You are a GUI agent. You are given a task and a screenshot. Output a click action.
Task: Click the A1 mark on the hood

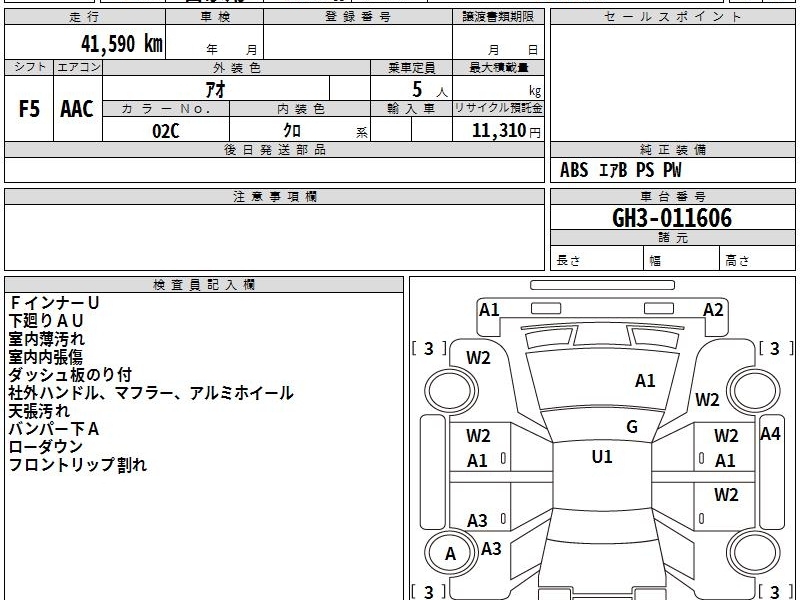pyautogui.click(x=645, y=381)
